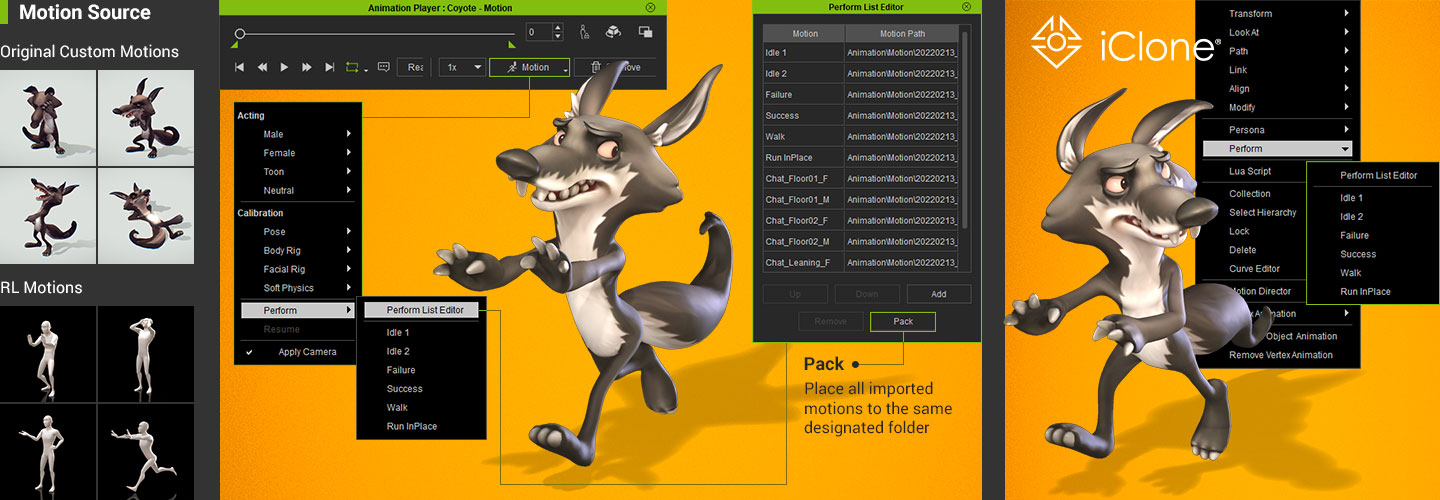Click the playhead handle on timeline slider
The width and height of the screenshot is (1440, 500).
pyautogui.click(x=240, y=33)
